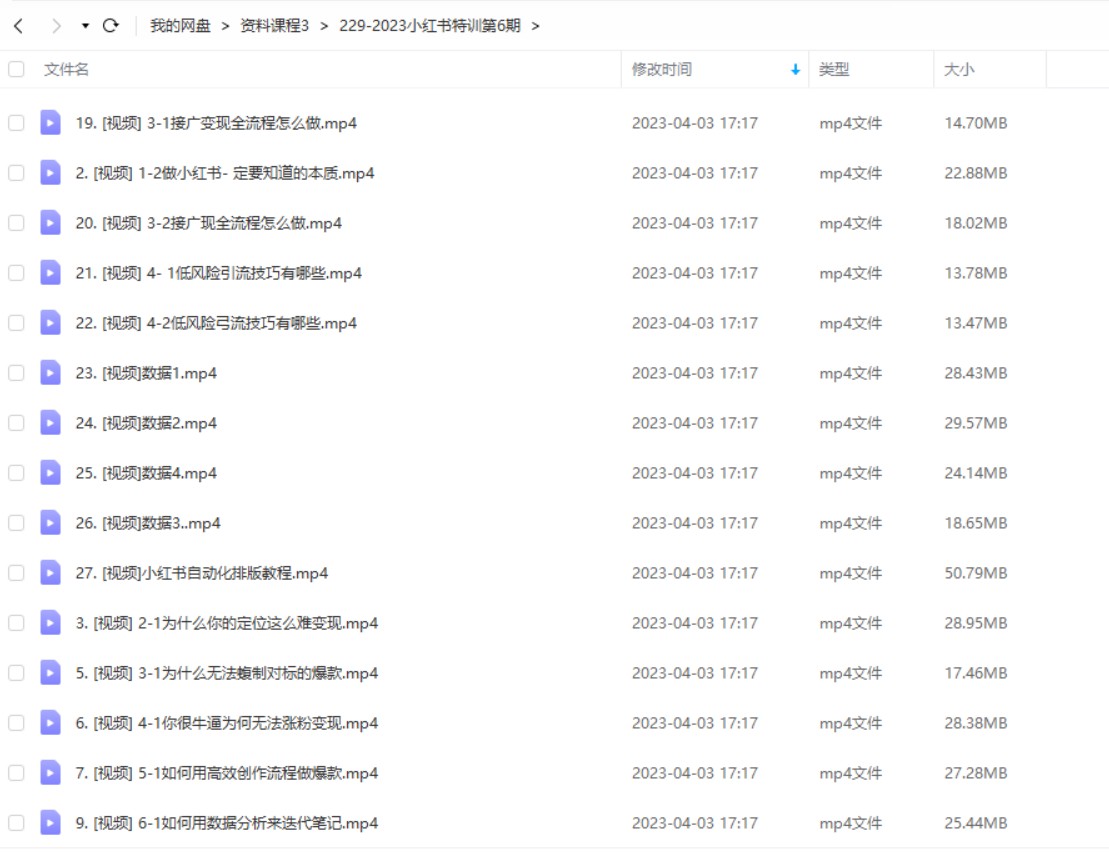The height and width of the screenshot is (856, 1109).
Task: Open 229-2023小红书特训第6期 breadcrumb
Action: tap(429, 26)
